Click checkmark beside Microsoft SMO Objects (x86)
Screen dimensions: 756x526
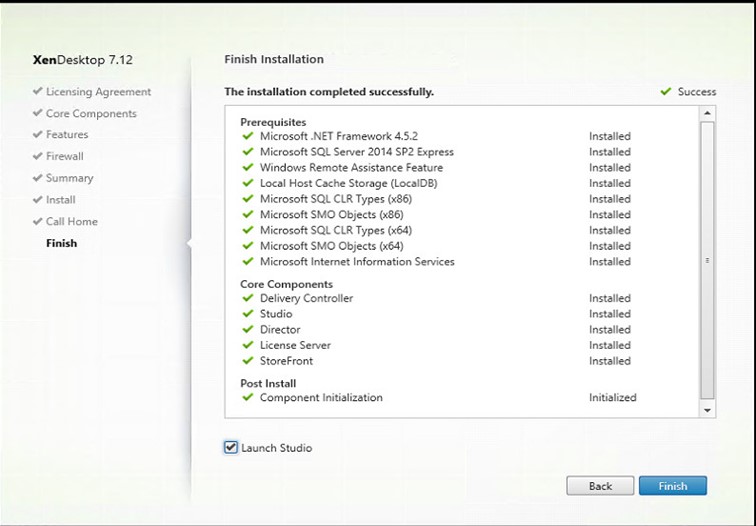coord(248,214)
